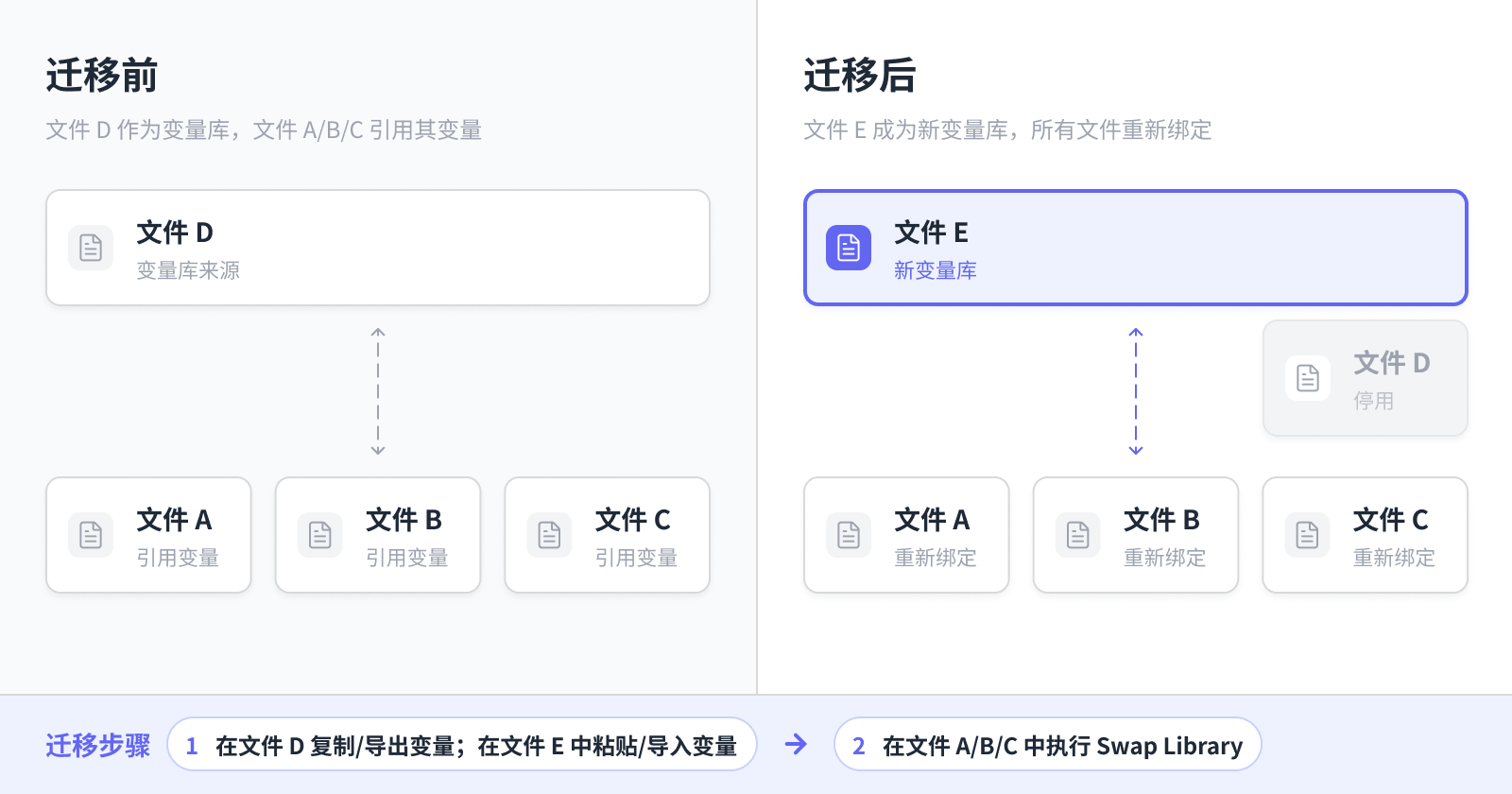
Task: Click the 文件 A 重新绑定 document icon
Action: click(x=849, y=535)
